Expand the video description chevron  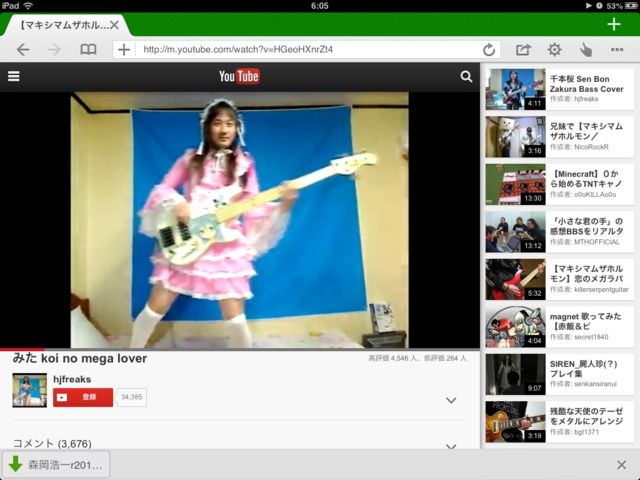click(451, 400)
